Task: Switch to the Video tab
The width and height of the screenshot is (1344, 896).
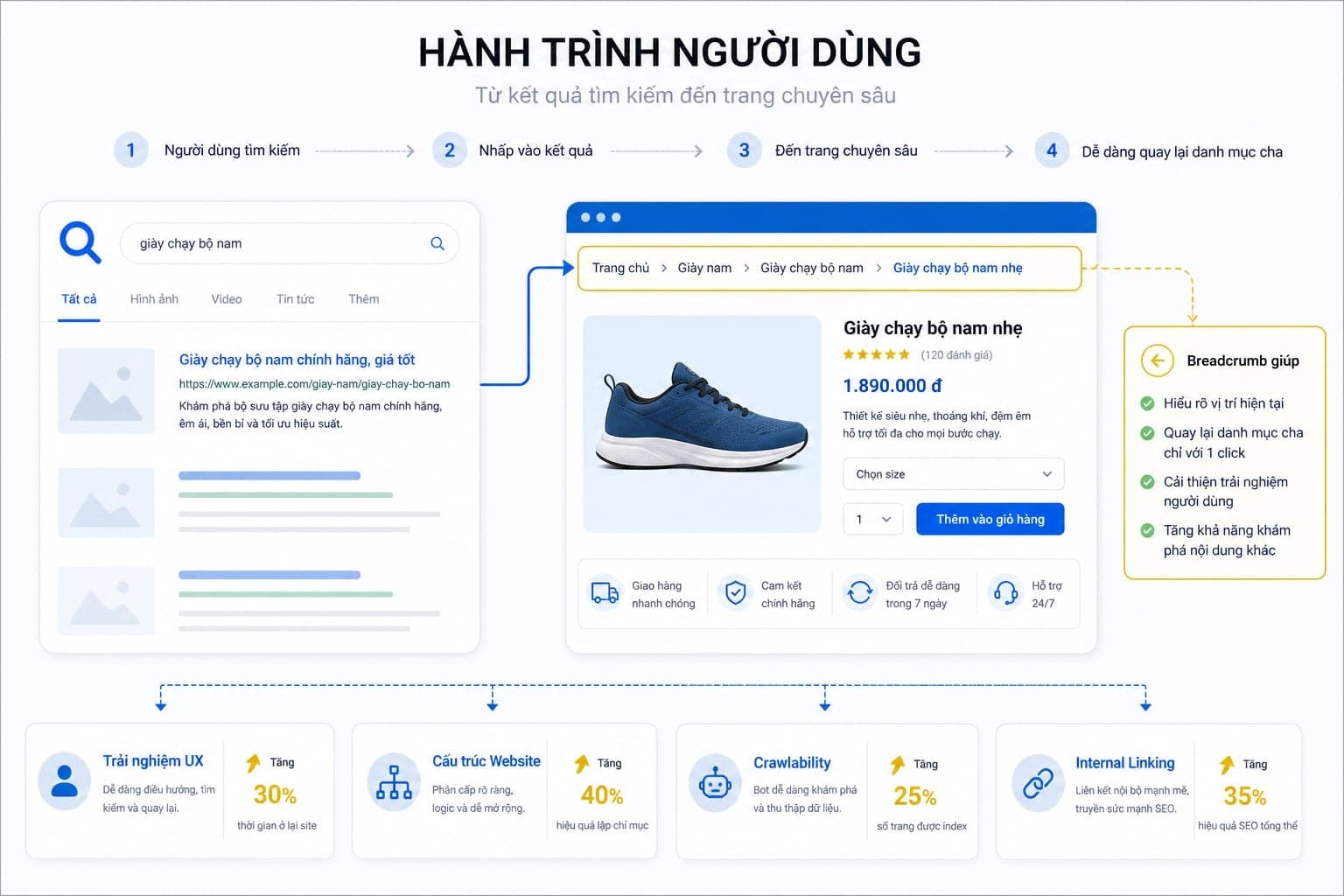Action: point(227,299)
